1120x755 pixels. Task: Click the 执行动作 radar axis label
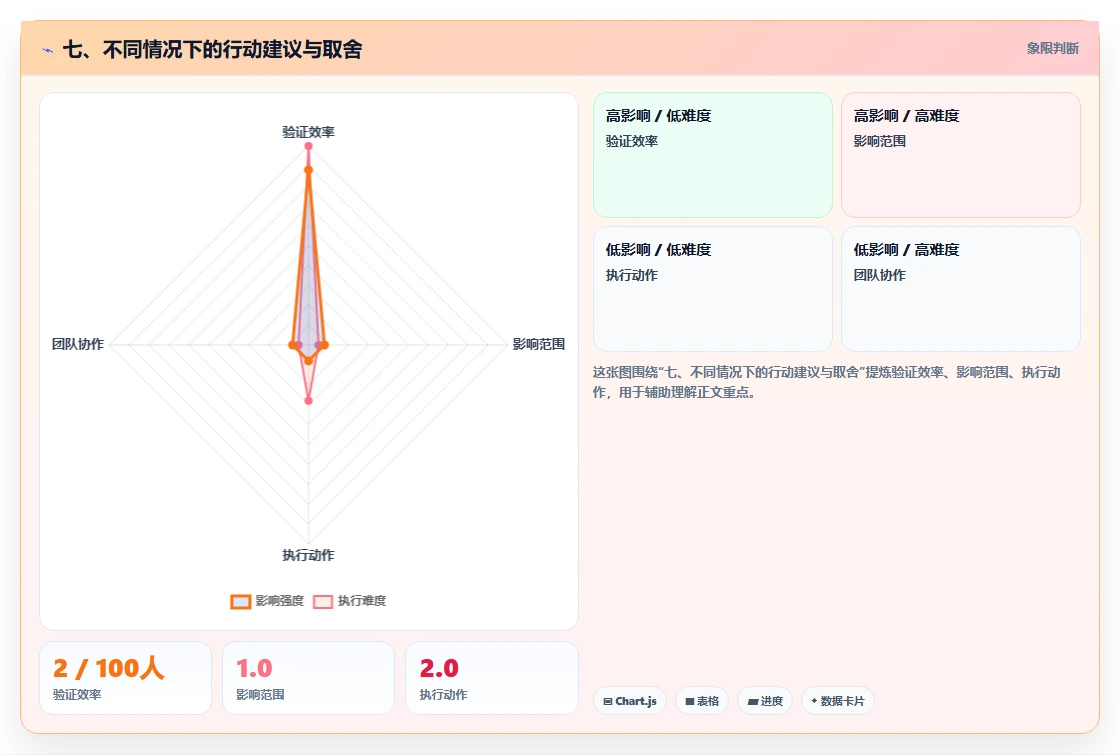point(309,555)
